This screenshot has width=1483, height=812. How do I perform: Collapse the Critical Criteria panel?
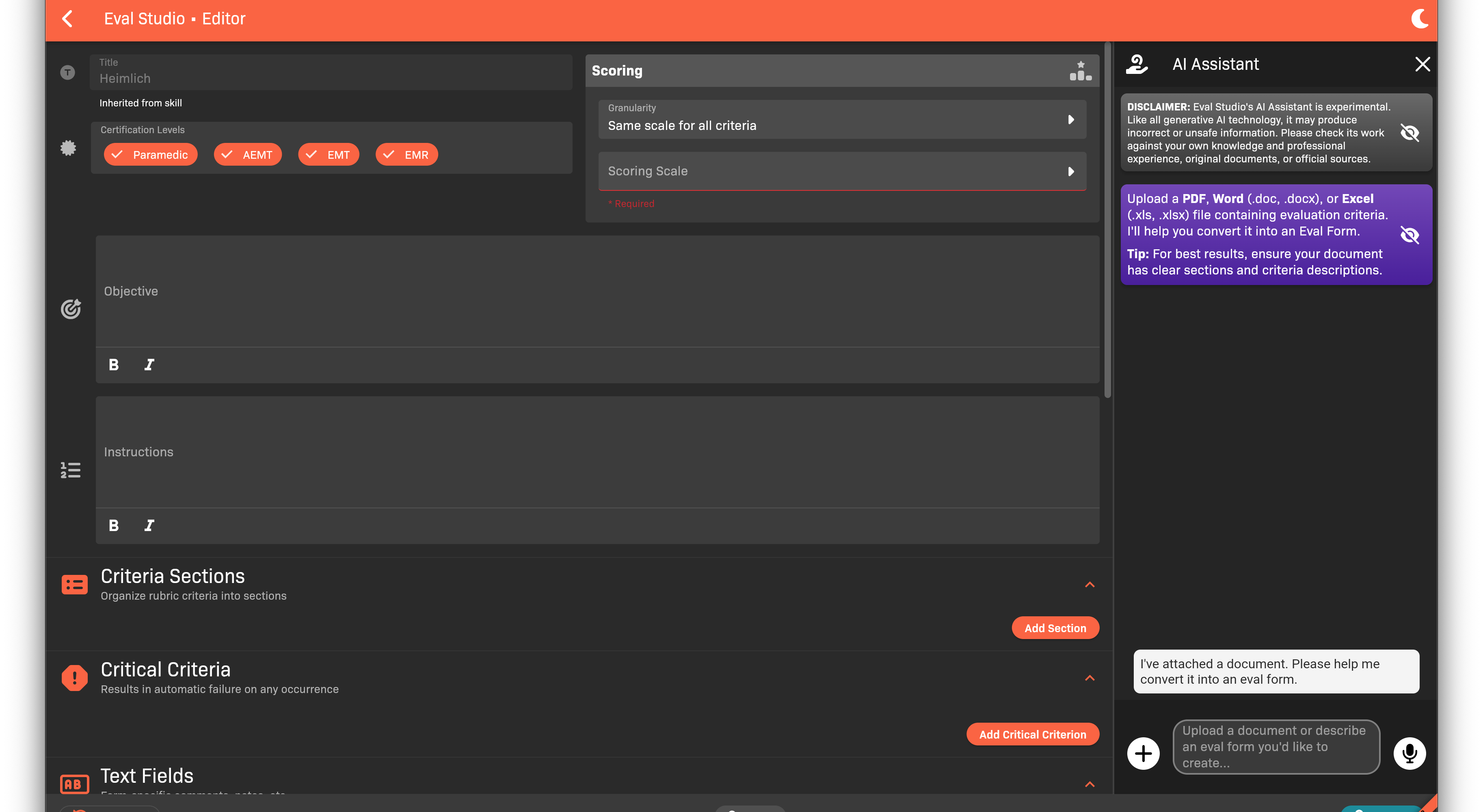point(1089,678)
